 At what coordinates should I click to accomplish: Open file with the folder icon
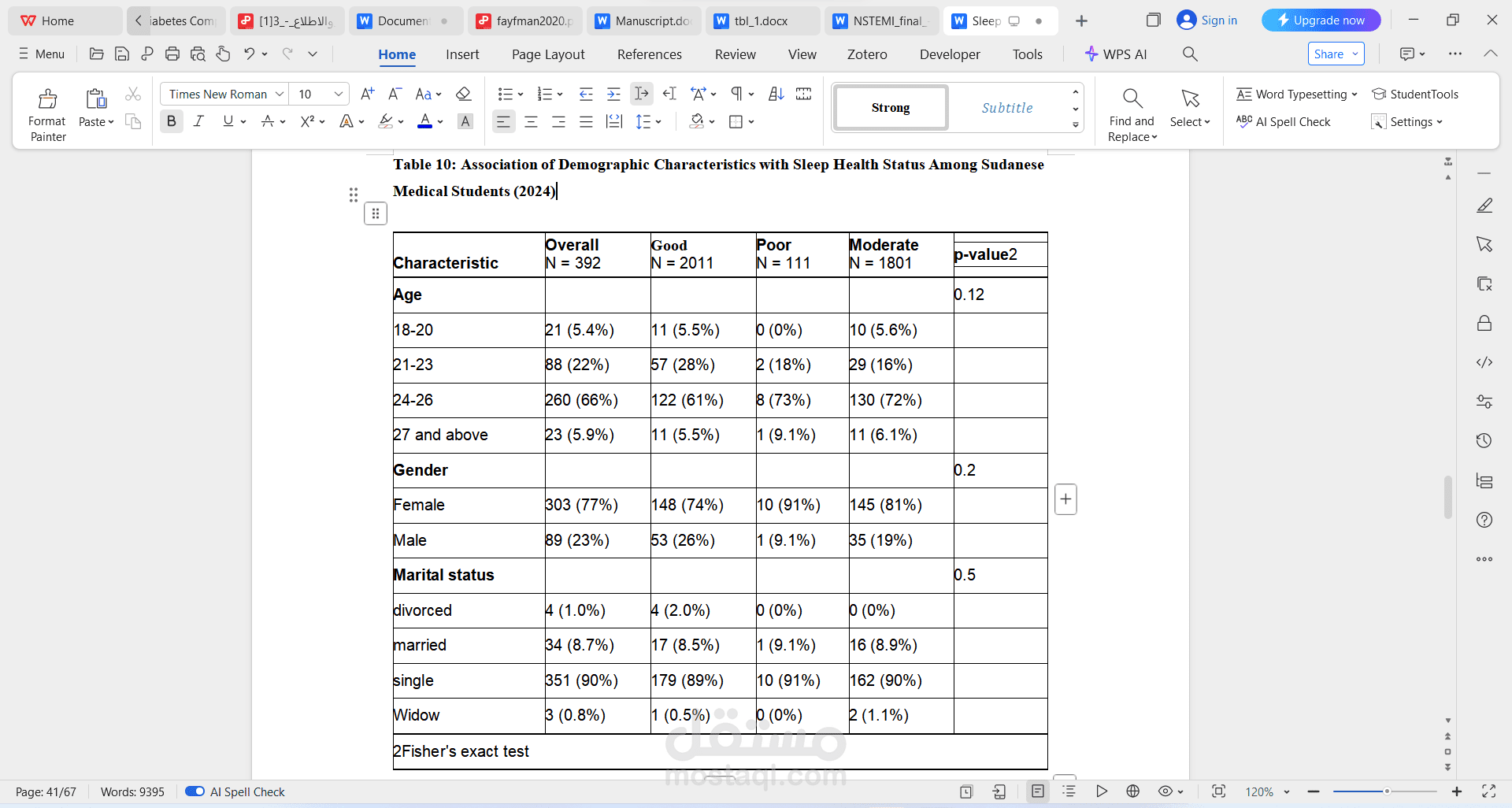(97, 54)
